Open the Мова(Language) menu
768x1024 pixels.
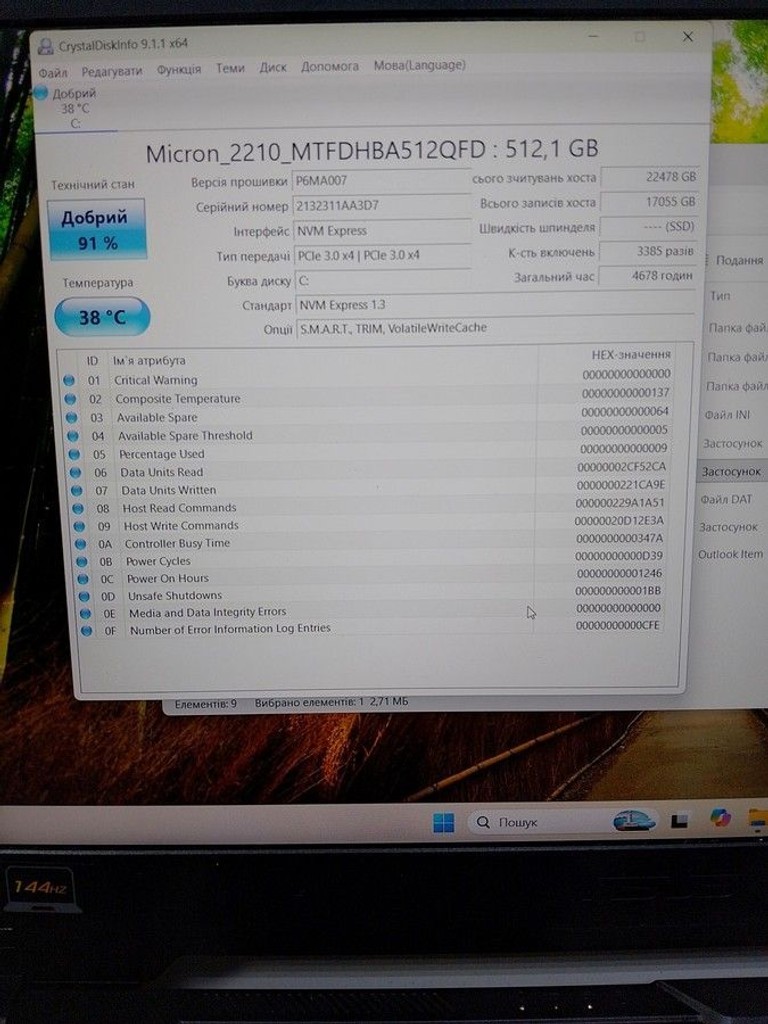tap(419, 65)
